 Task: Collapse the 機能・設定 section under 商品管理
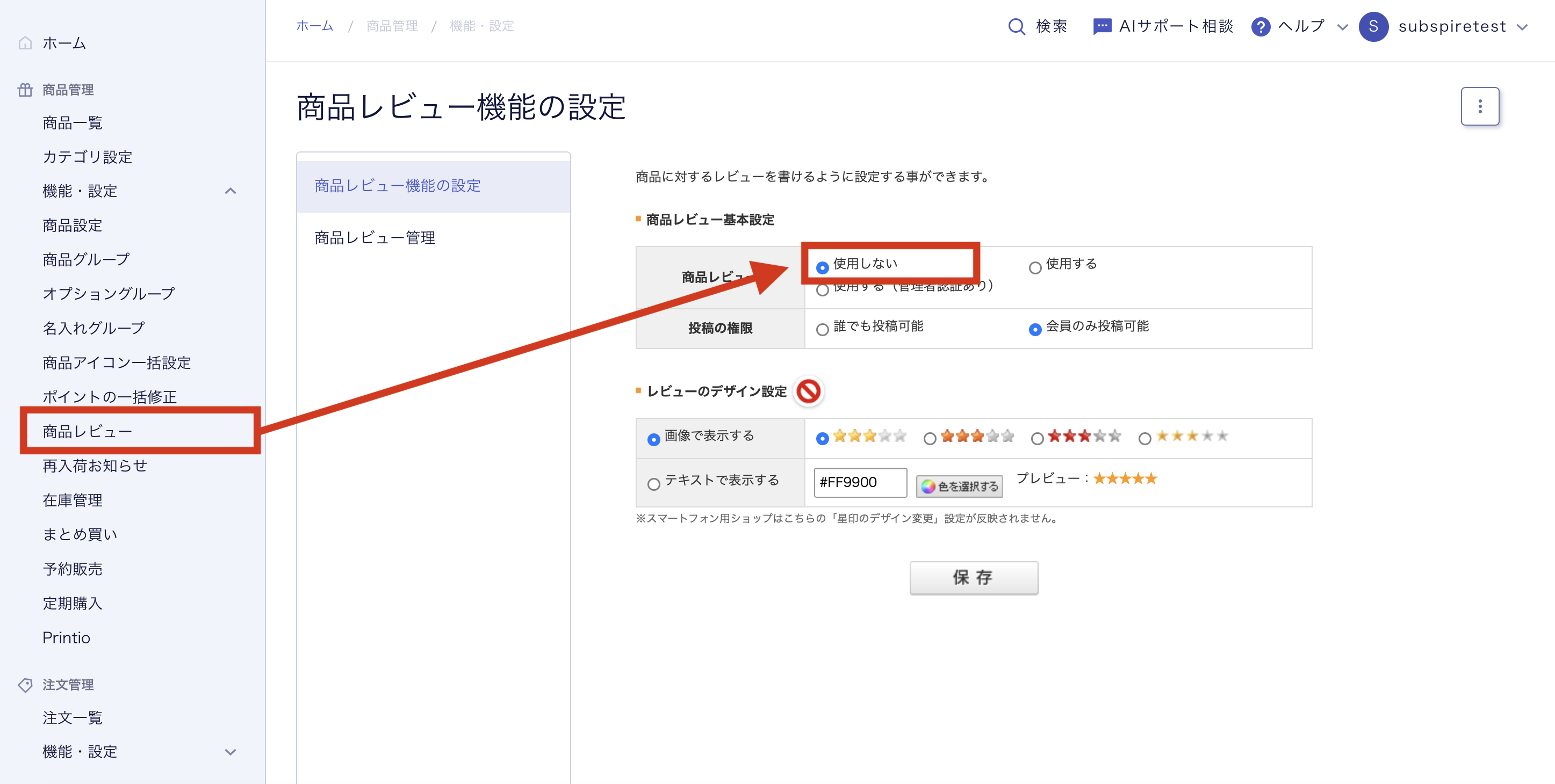(230, 191)
